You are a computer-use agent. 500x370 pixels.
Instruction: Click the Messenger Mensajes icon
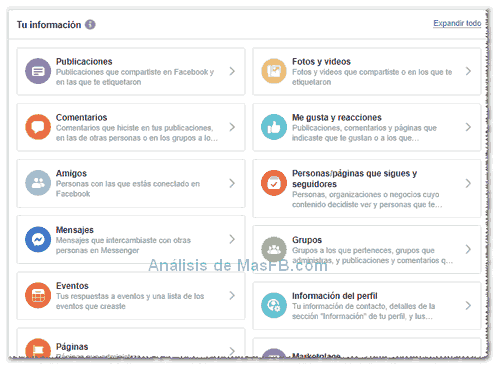coord(38,239)
